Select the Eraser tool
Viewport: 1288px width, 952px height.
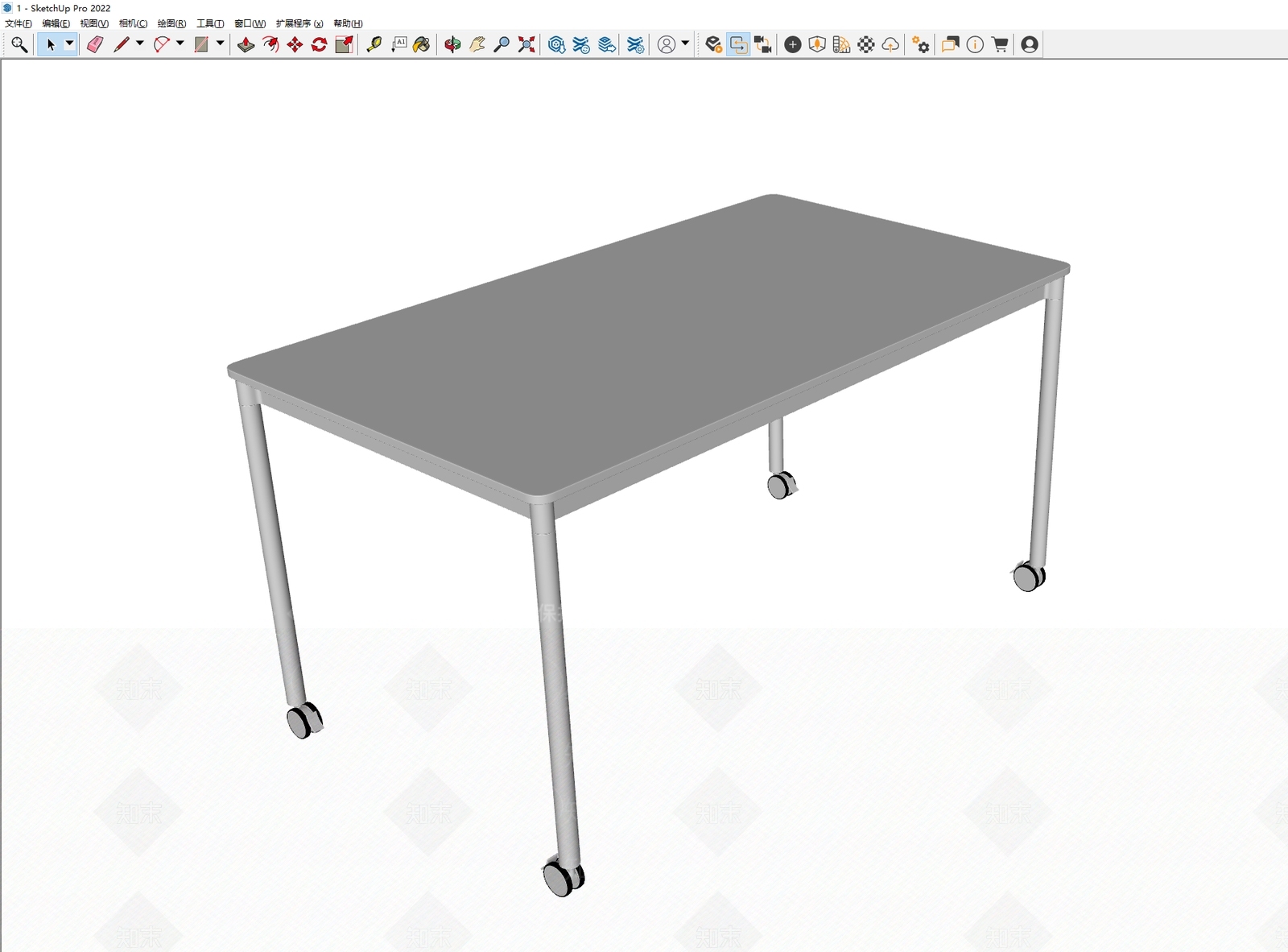tap(95, 44)
